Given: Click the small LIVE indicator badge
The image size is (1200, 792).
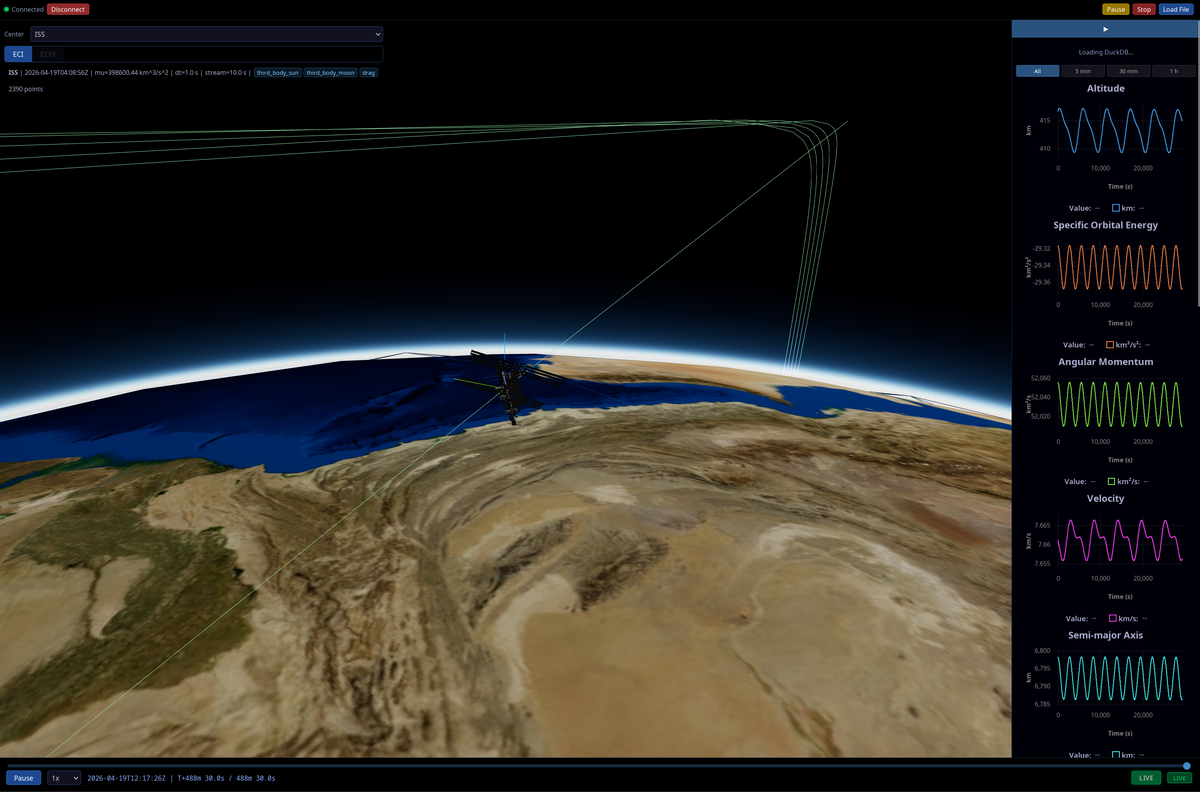Looking at the screenshot, I should click(1180, 777).
